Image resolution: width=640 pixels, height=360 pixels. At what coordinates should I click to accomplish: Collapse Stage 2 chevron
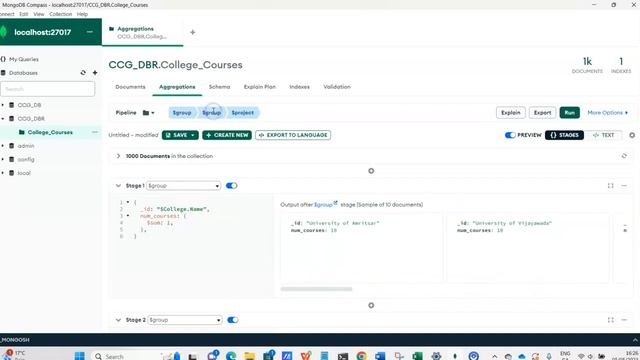pyautogui.click(x=118, y=320)
